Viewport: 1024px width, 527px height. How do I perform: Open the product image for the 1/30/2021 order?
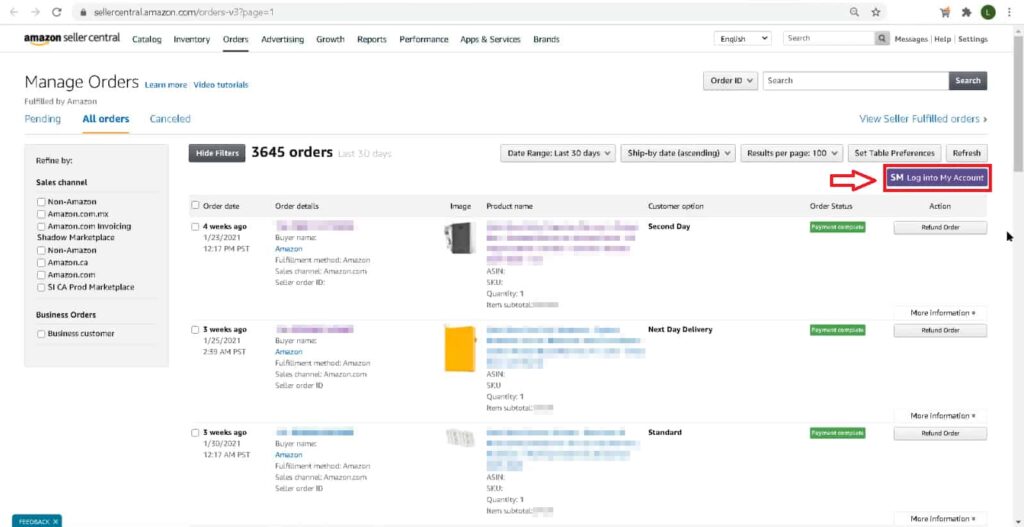point(460,438)
